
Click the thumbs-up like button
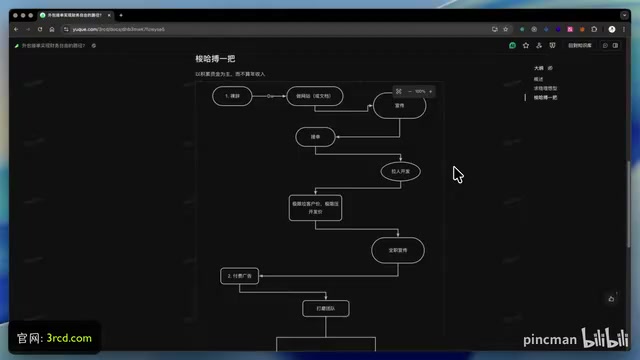[x=611, y=299]
